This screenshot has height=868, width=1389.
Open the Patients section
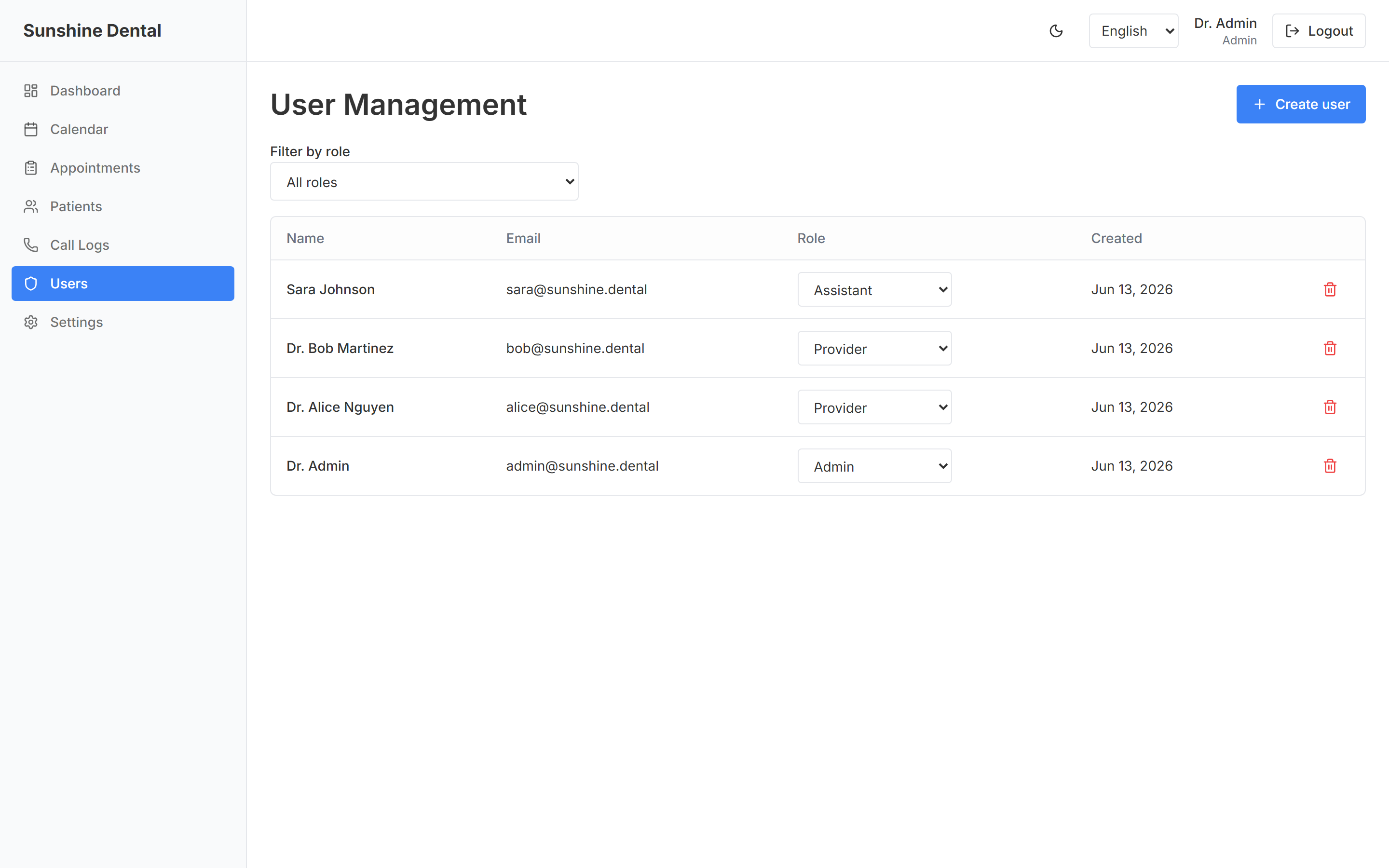(x=123, y=207)
